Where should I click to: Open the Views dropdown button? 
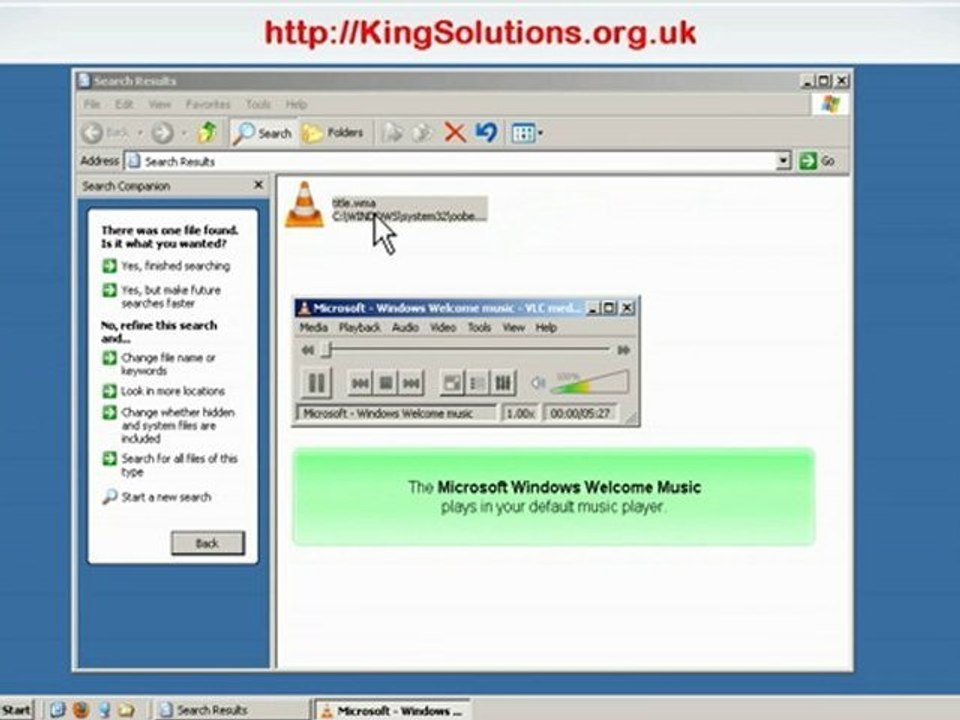pos(527,133)
